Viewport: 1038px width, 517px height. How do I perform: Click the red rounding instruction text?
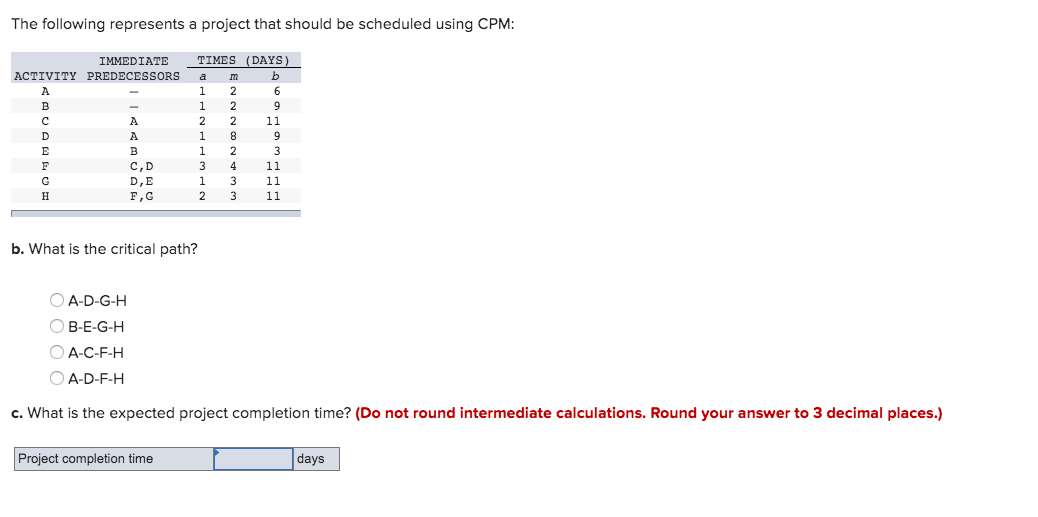pyautogui.click(x=649, y=414)
